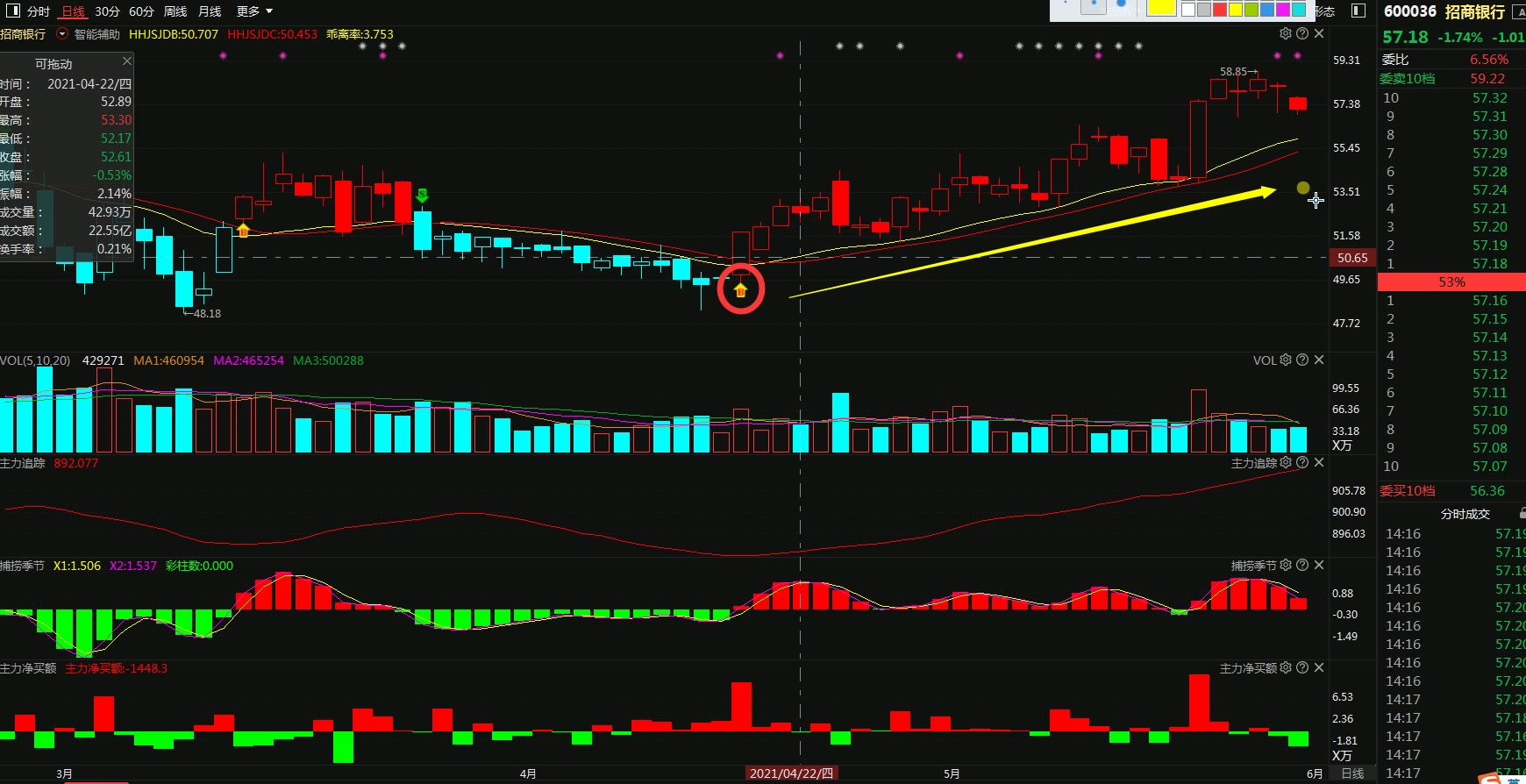Choose the blue color swatch
This screenshot has width=1526, height=784.
1267,10
